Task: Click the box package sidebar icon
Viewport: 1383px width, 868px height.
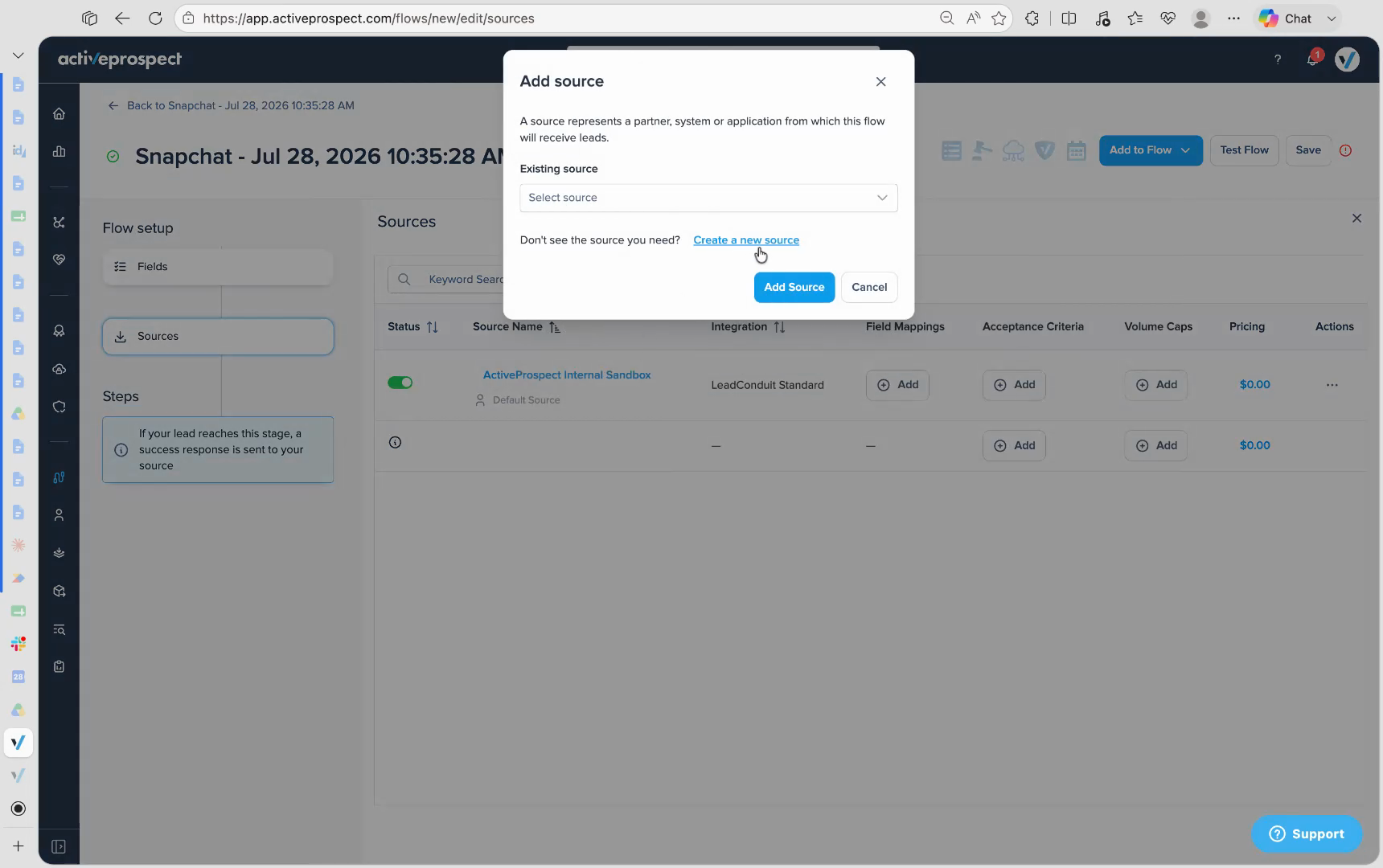Action: 59,592
